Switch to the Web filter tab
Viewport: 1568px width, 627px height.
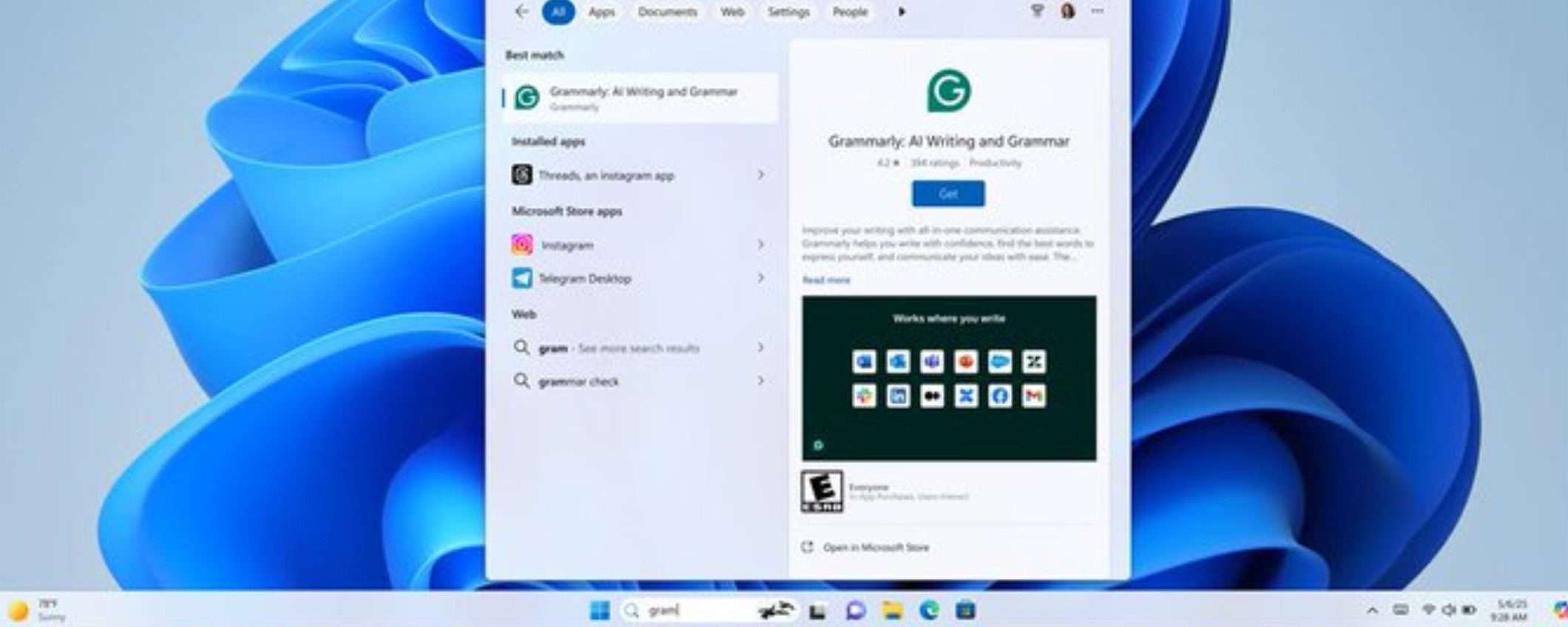point(732,12)
